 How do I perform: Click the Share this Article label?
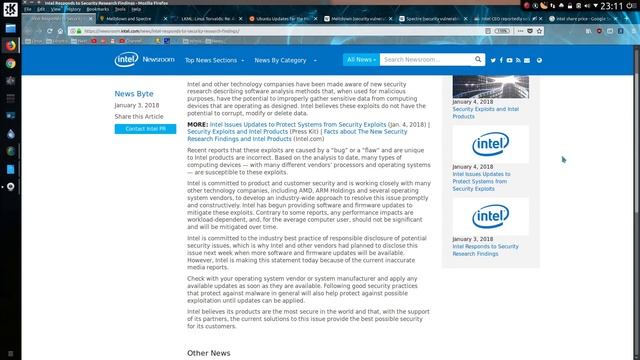(x=139, y=116)
